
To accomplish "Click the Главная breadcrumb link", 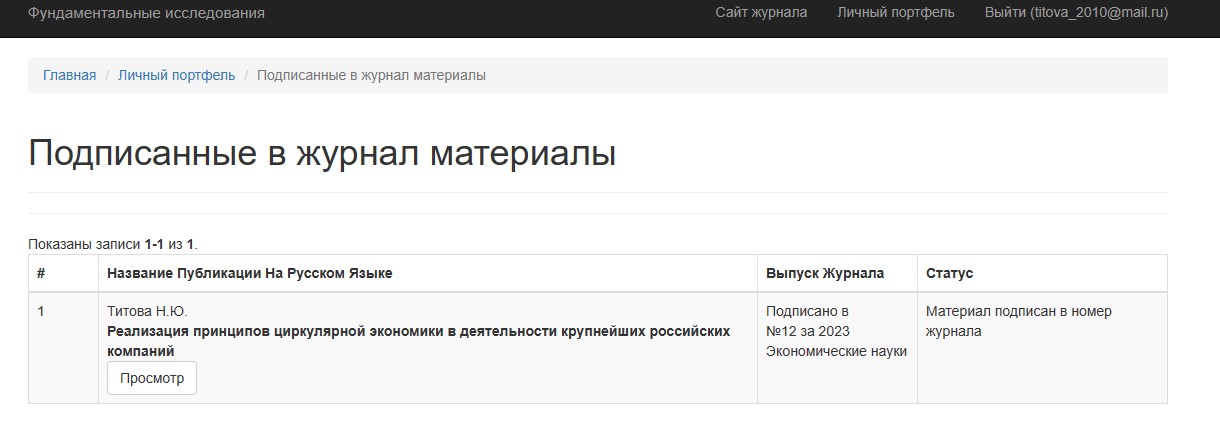I will 69,75.
